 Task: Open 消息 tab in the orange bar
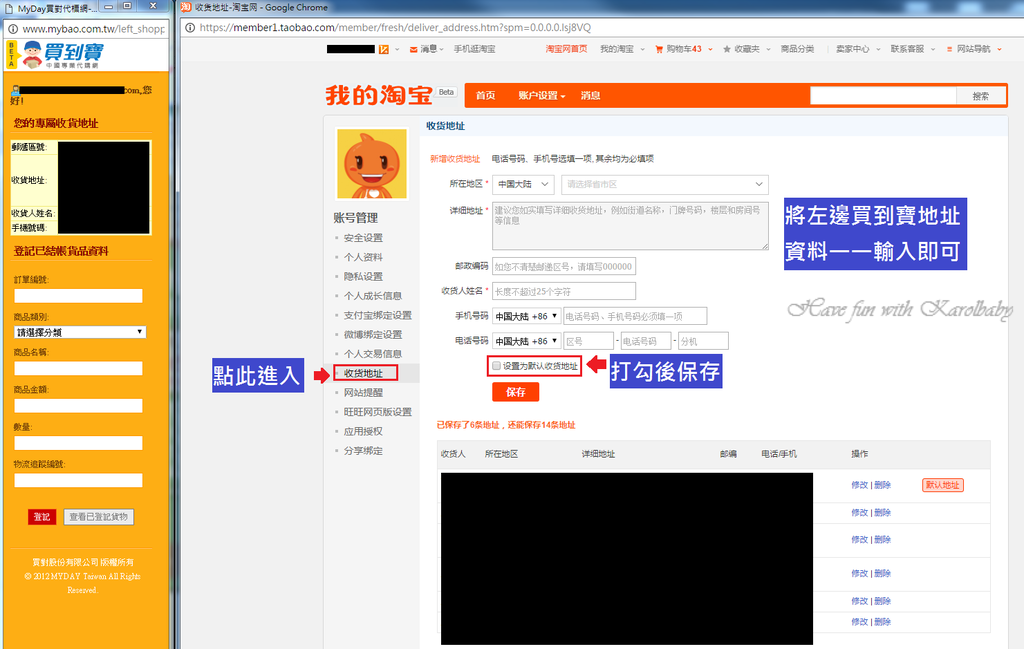coord(590,95)
